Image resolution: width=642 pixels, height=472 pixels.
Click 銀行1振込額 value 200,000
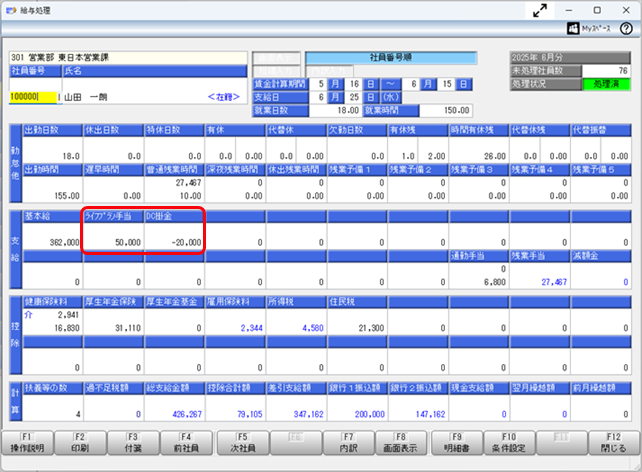[x=370, y=414]
